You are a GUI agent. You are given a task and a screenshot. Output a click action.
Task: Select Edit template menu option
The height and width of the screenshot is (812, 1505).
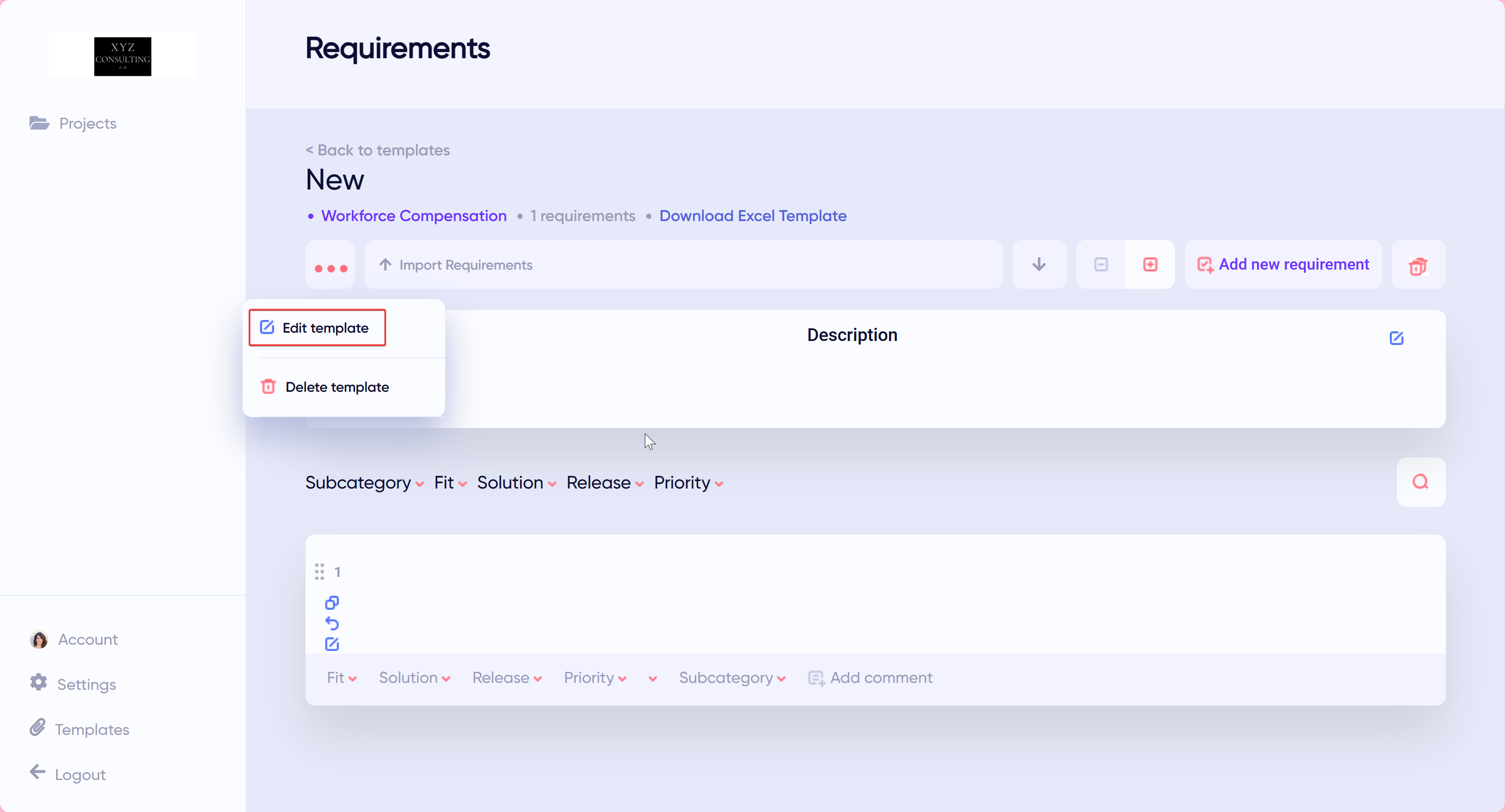coord(317,328)
